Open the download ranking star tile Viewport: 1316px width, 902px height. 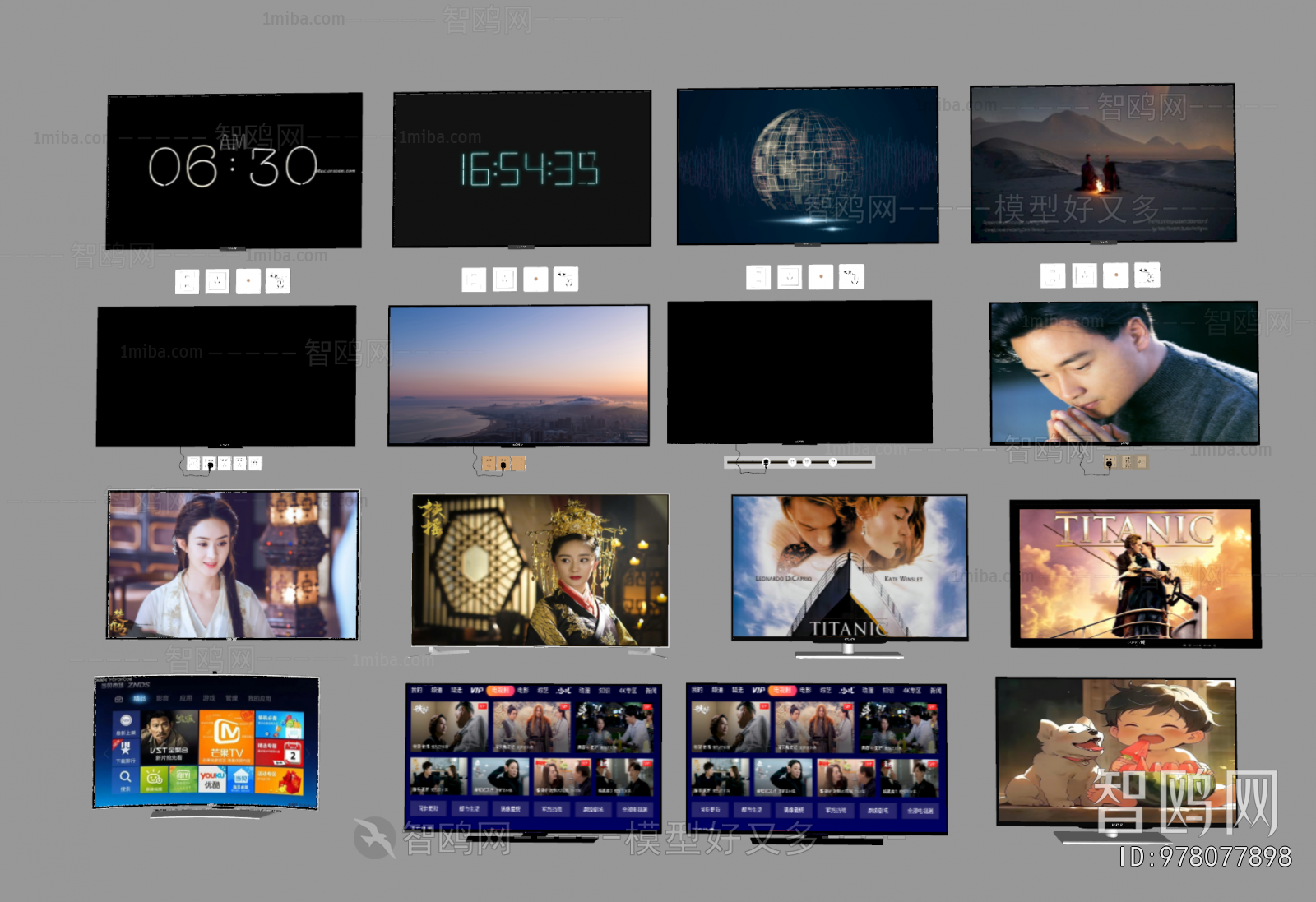[126, 750]
